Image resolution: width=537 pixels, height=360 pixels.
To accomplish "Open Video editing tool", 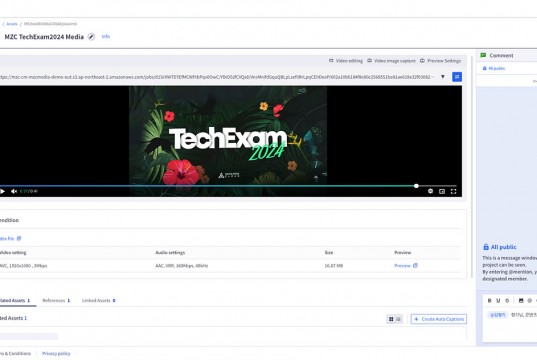I will (x=346, y=61).
